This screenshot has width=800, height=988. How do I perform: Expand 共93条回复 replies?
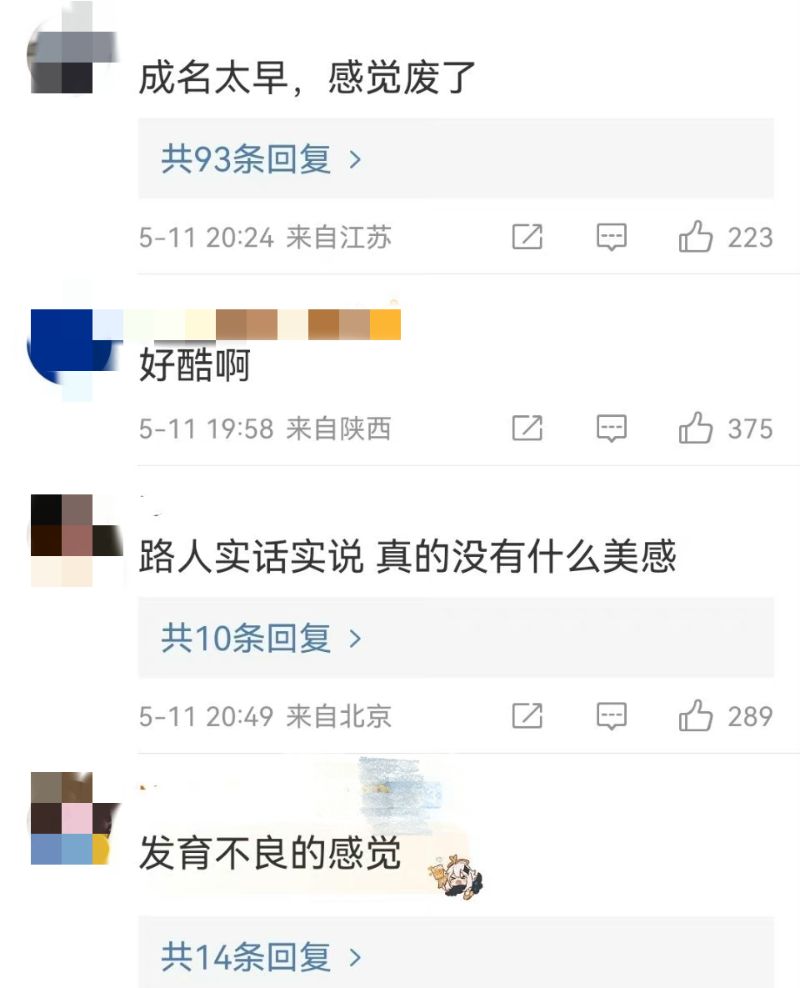click(x=456, y=158)
